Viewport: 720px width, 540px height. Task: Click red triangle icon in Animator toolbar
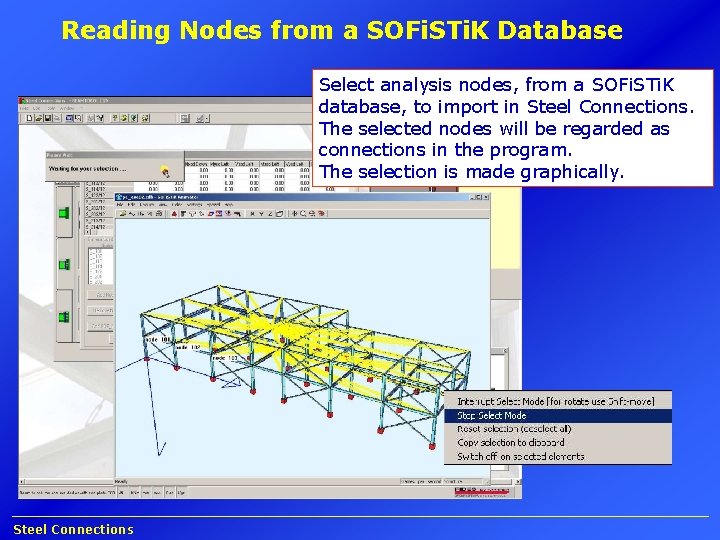pos(174,214)
